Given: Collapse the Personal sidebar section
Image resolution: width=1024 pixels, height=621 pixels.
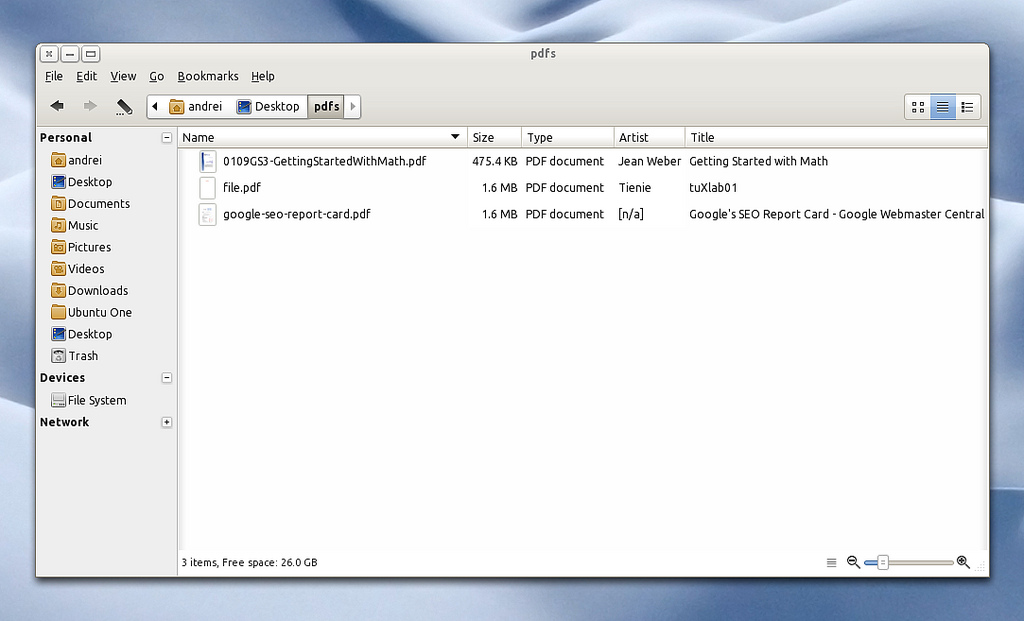Looking at the screenshot, I should (x=167, y=138).
